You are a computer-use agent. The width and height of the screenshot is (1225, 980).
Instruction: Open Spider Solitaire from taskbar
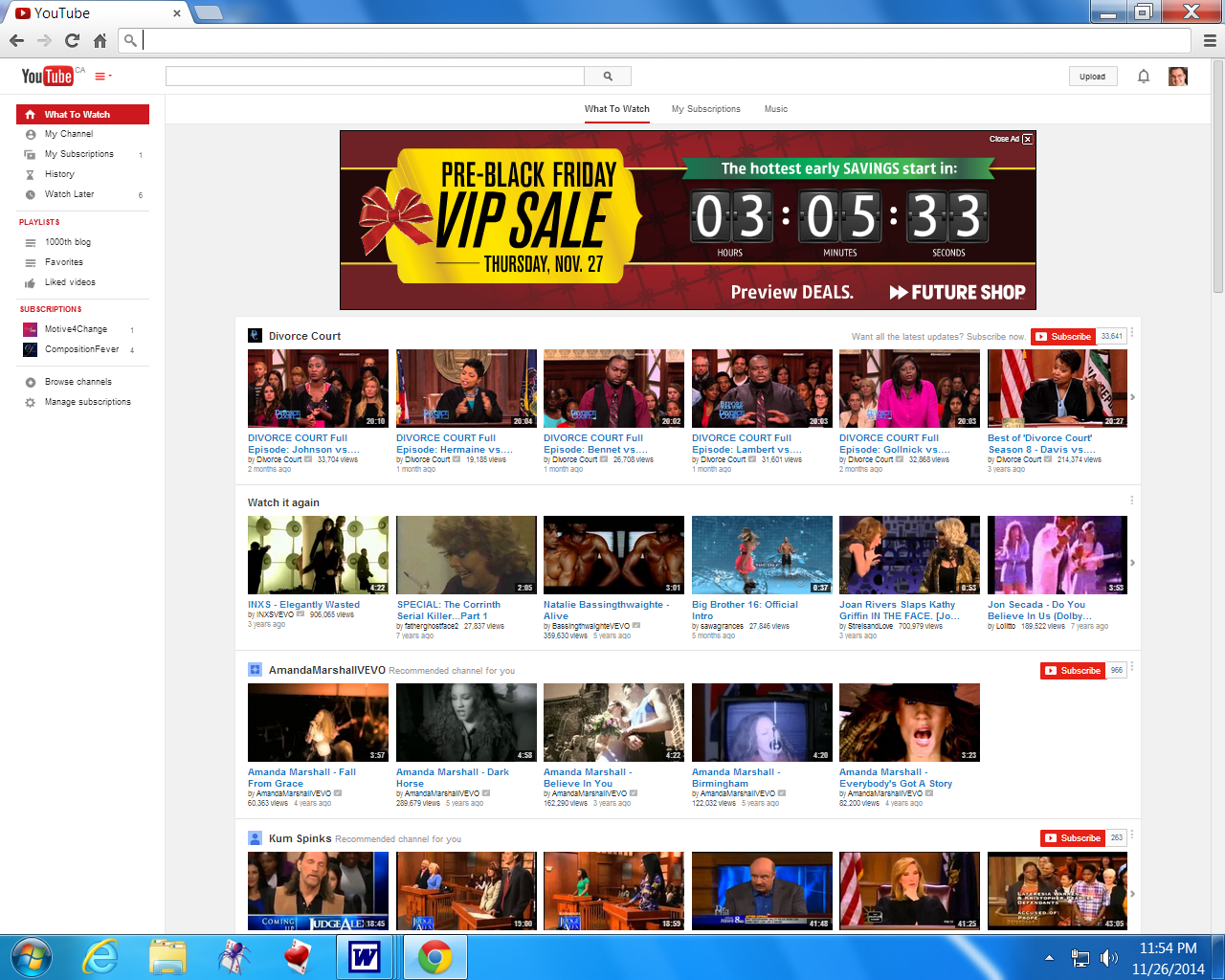click(x=234, y=957)
